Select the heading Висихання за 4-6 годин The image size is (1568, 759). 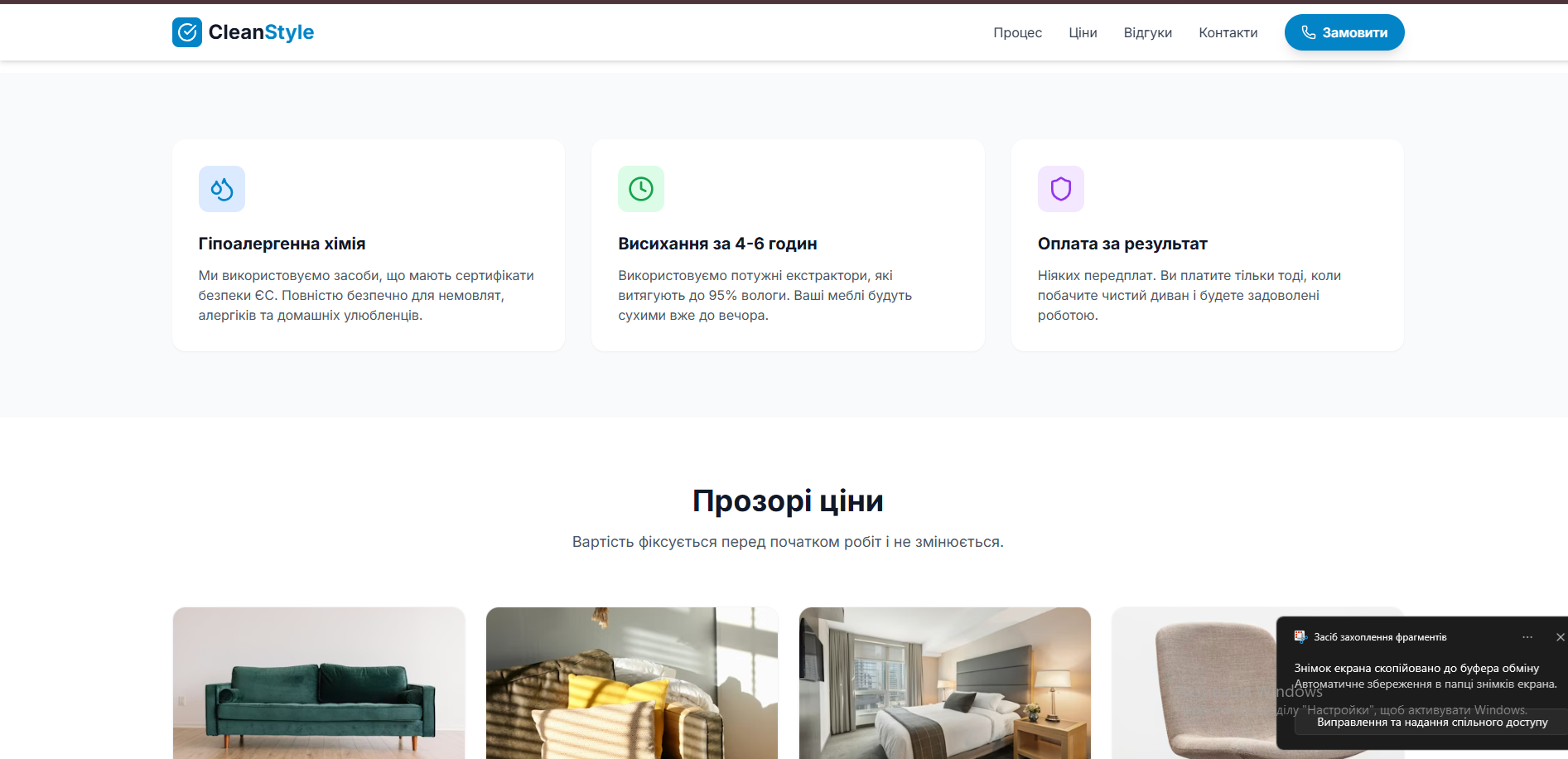(717, 244)
